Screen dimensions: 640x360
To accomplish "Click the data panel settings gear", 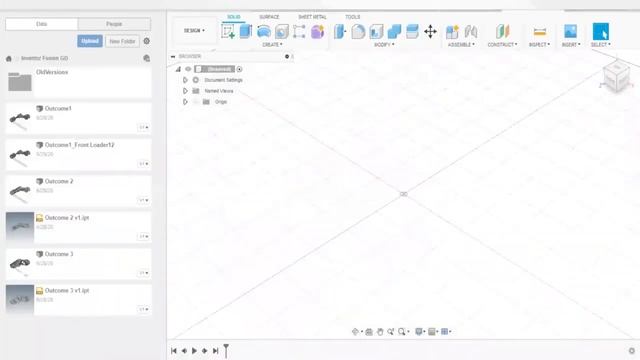I will click(x=147, y=41).
